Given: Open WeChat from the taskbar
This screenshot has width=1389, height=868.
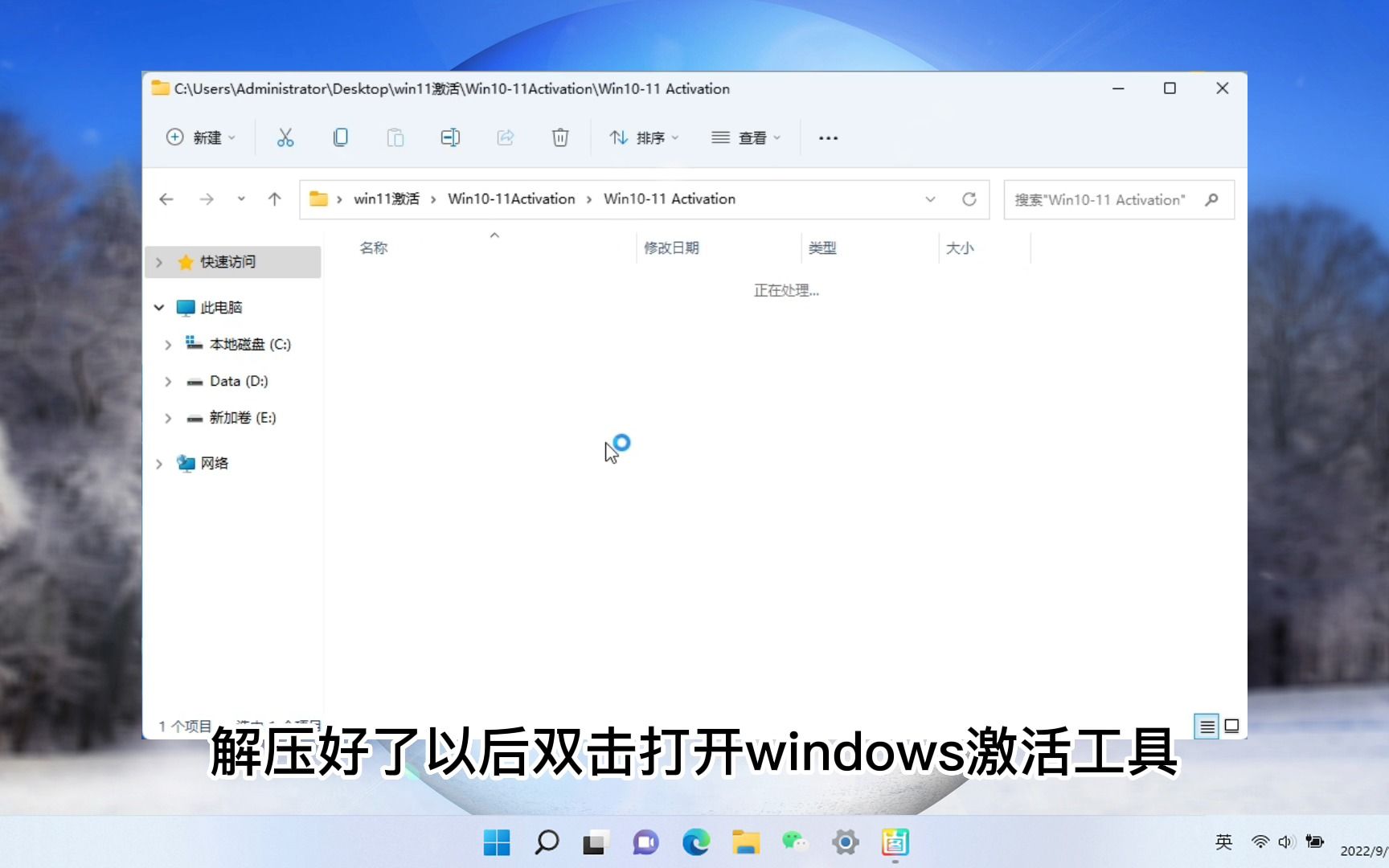Looking at the screenshot, I should point(795,842).
